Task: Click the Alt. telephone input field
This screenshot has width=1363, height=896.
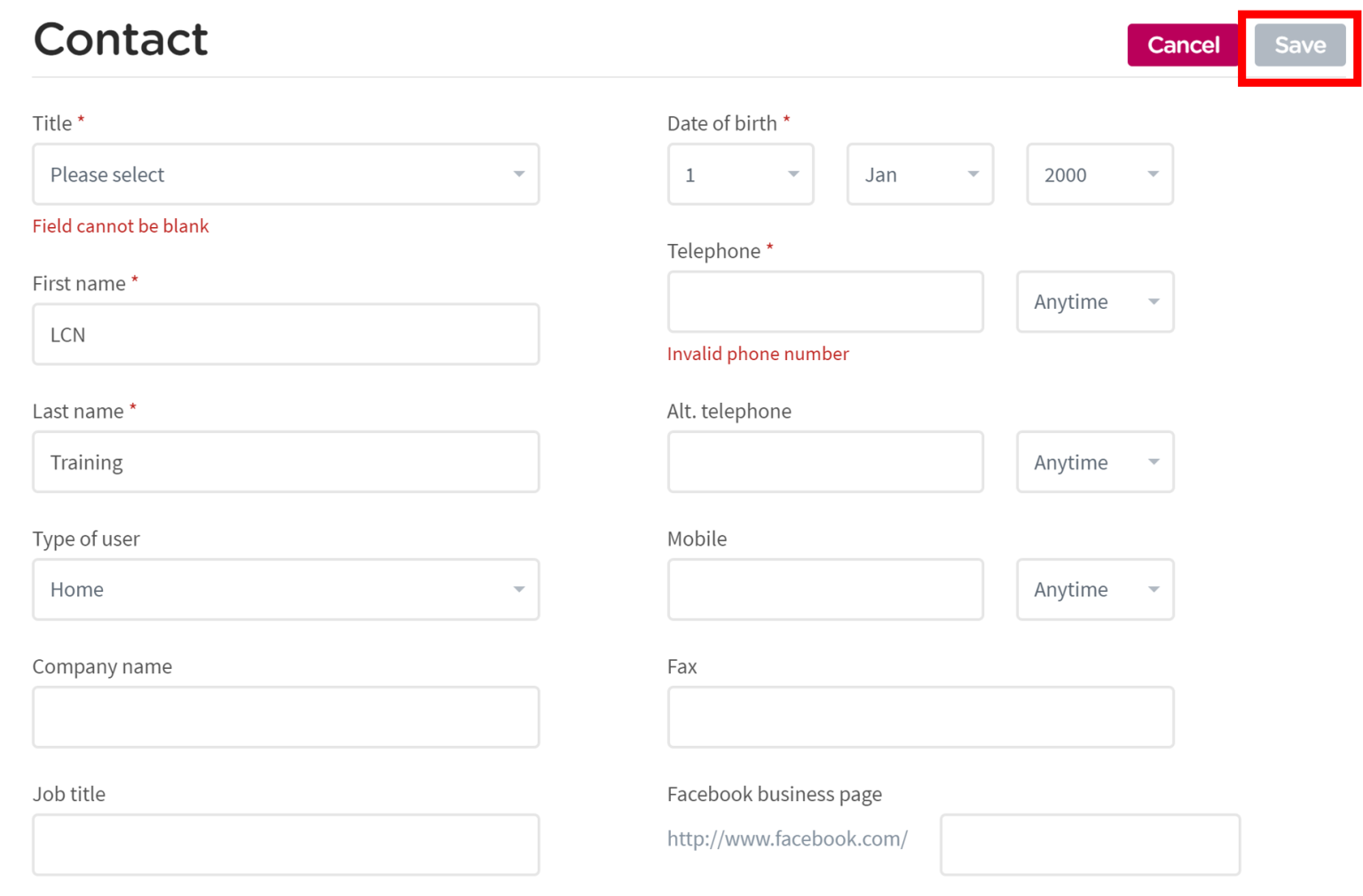Action: tap(824, 461)
